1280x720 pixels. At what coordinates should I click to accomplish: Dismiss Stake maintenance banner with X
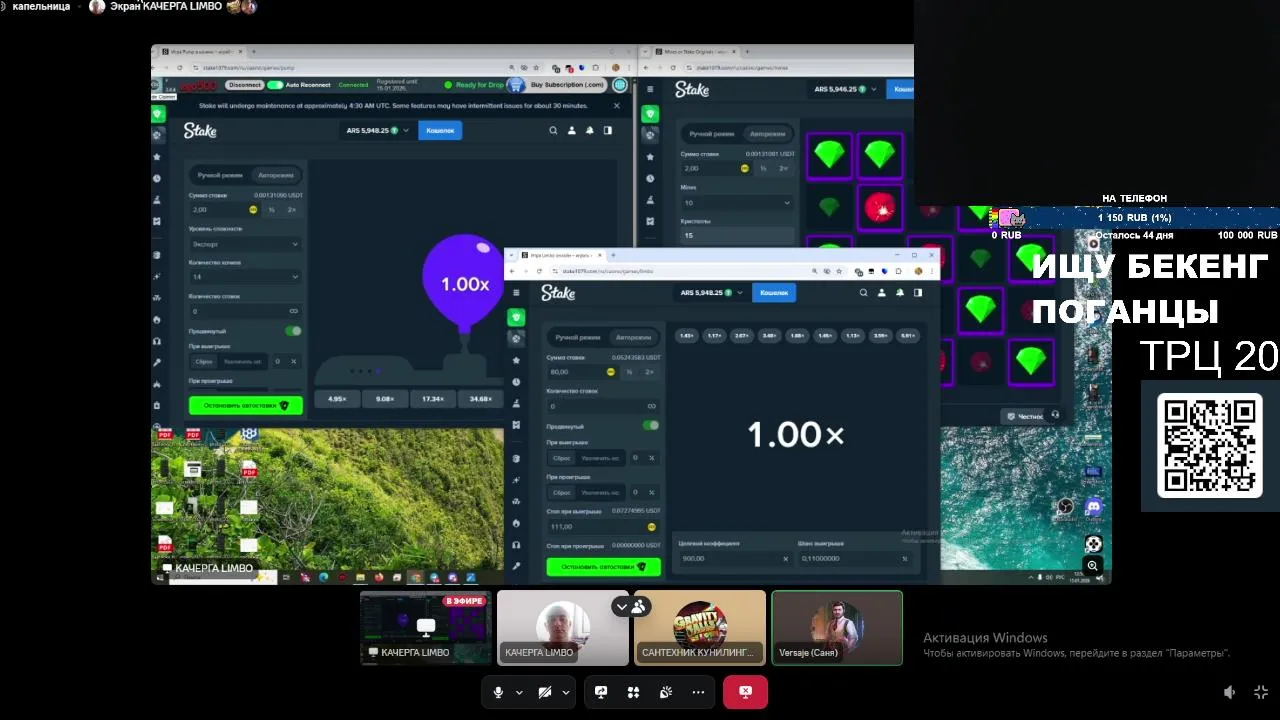point(616,105)
